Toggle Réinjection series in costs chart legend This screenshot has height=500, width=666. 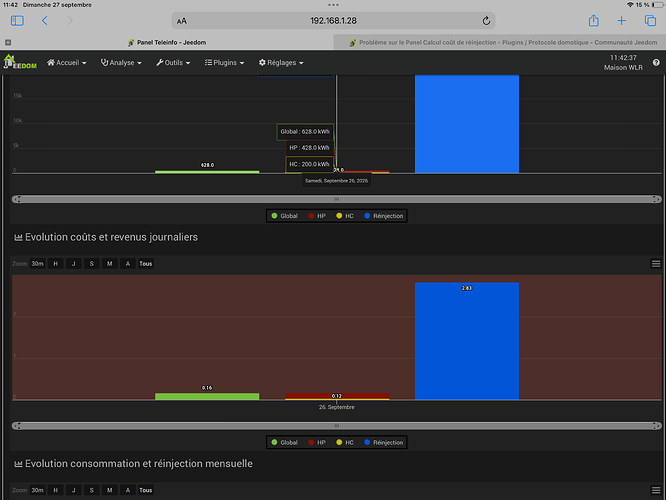pos(384,442)
